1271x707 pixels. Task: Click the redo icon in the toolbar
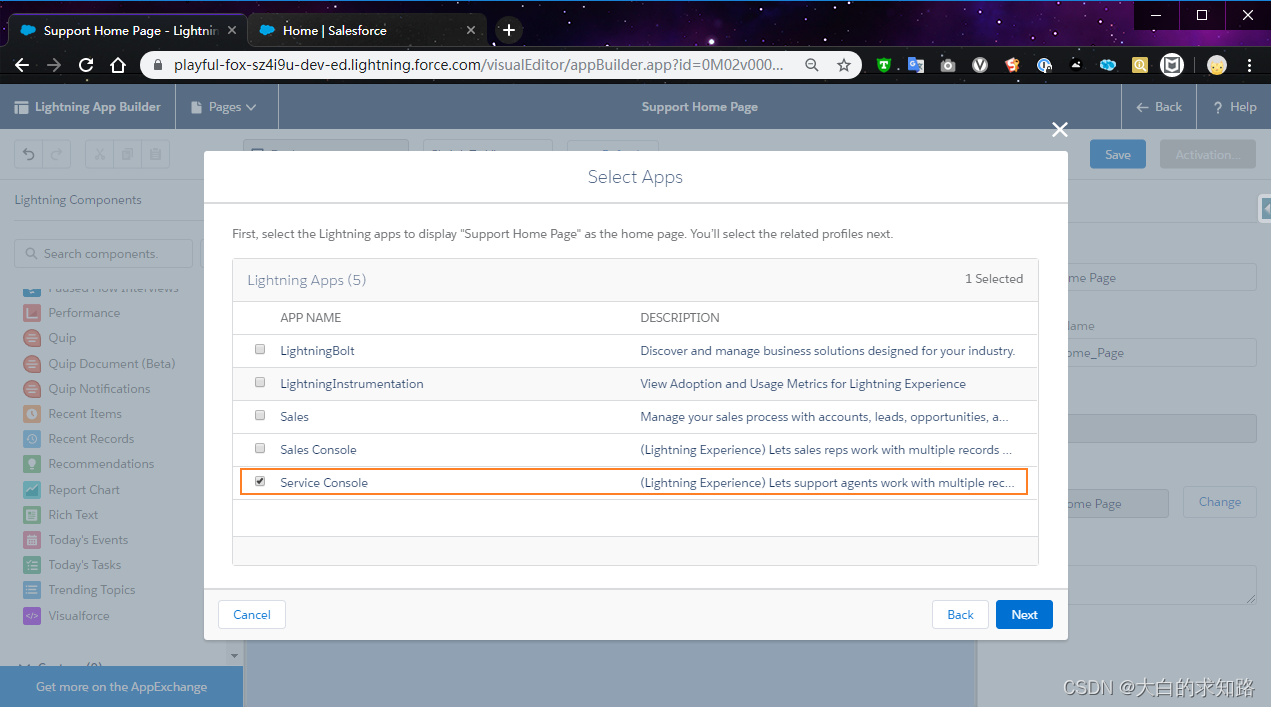[x=57, y=154]
